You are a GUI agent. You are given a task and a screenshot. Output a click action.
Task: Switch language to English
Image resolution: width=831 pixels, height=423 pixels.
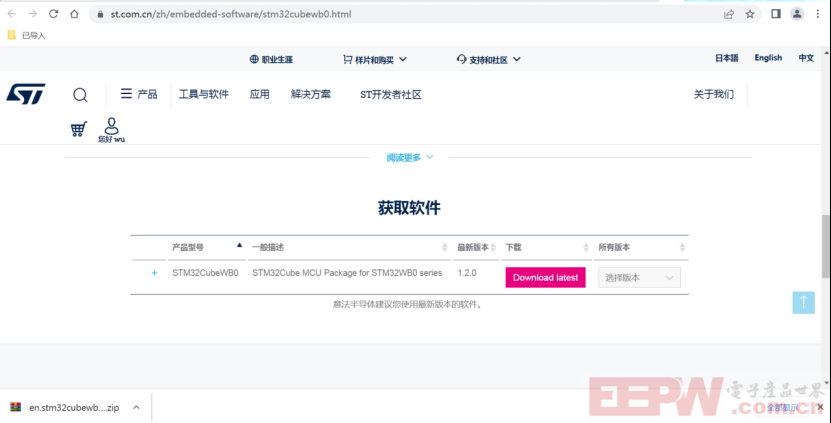(x=768, y=58)
